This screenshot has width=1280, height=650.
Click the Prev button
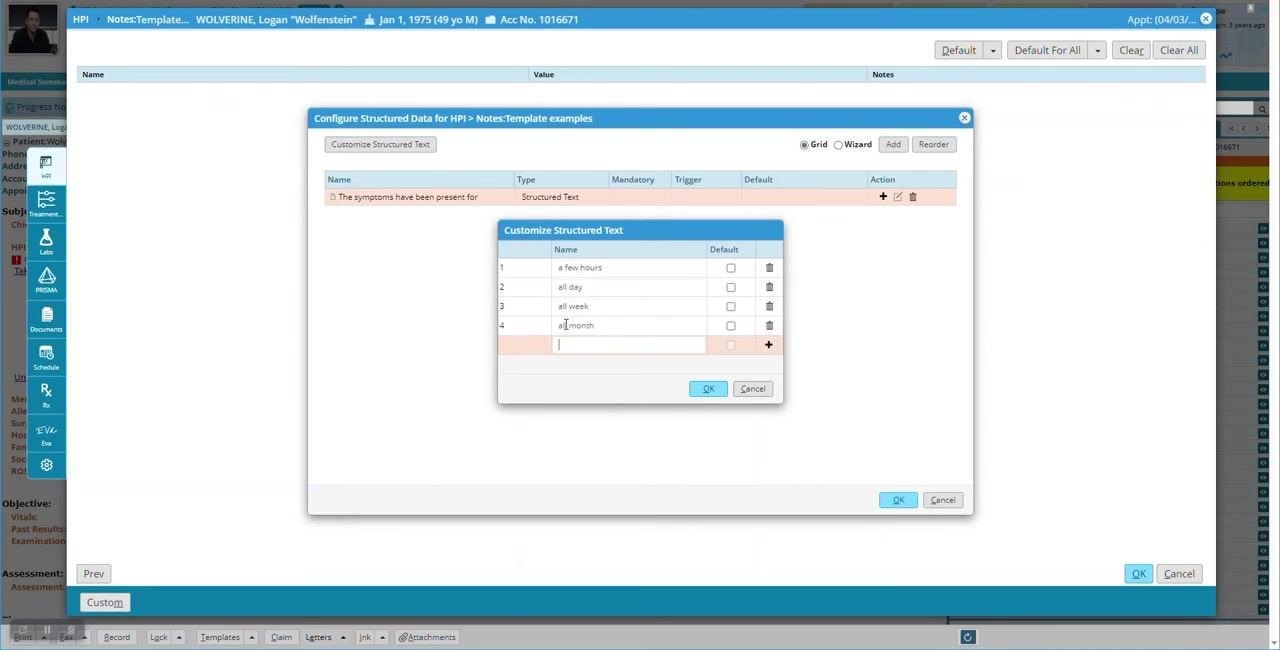pos(94,574)
